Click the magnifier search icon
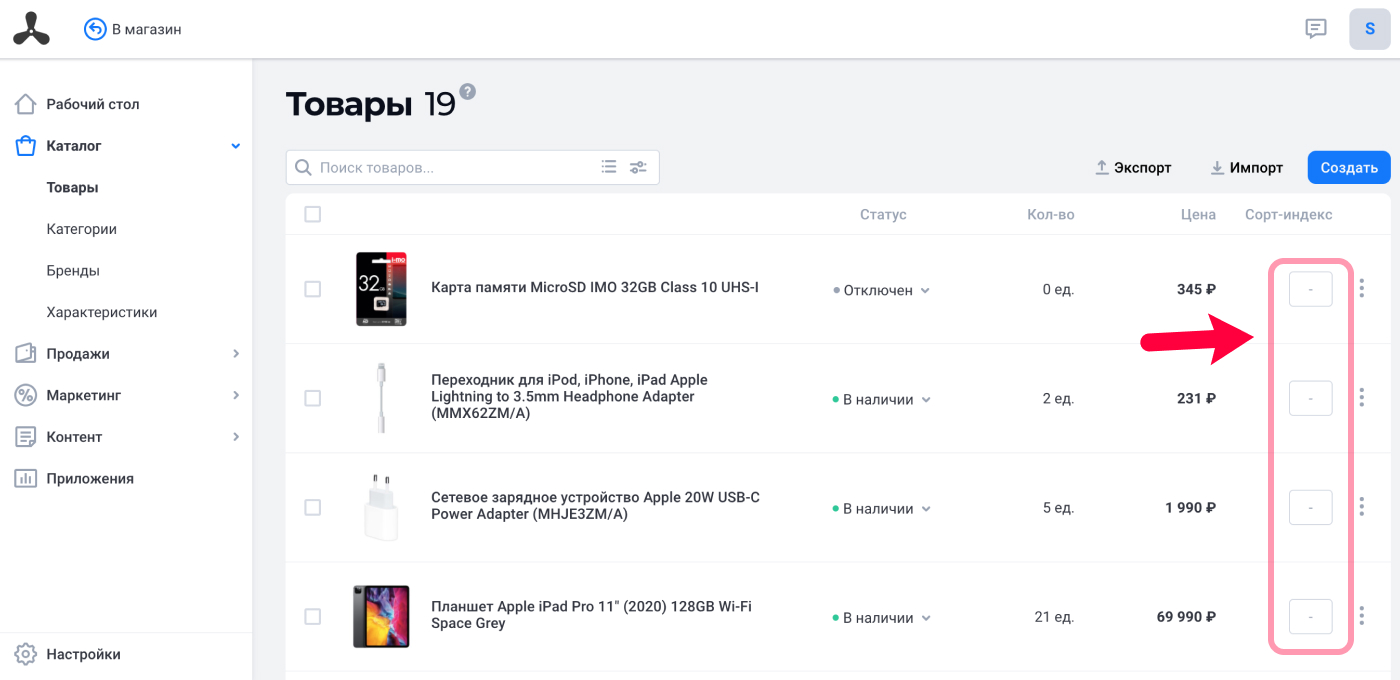1400x680 pixels. click(303, 168)
